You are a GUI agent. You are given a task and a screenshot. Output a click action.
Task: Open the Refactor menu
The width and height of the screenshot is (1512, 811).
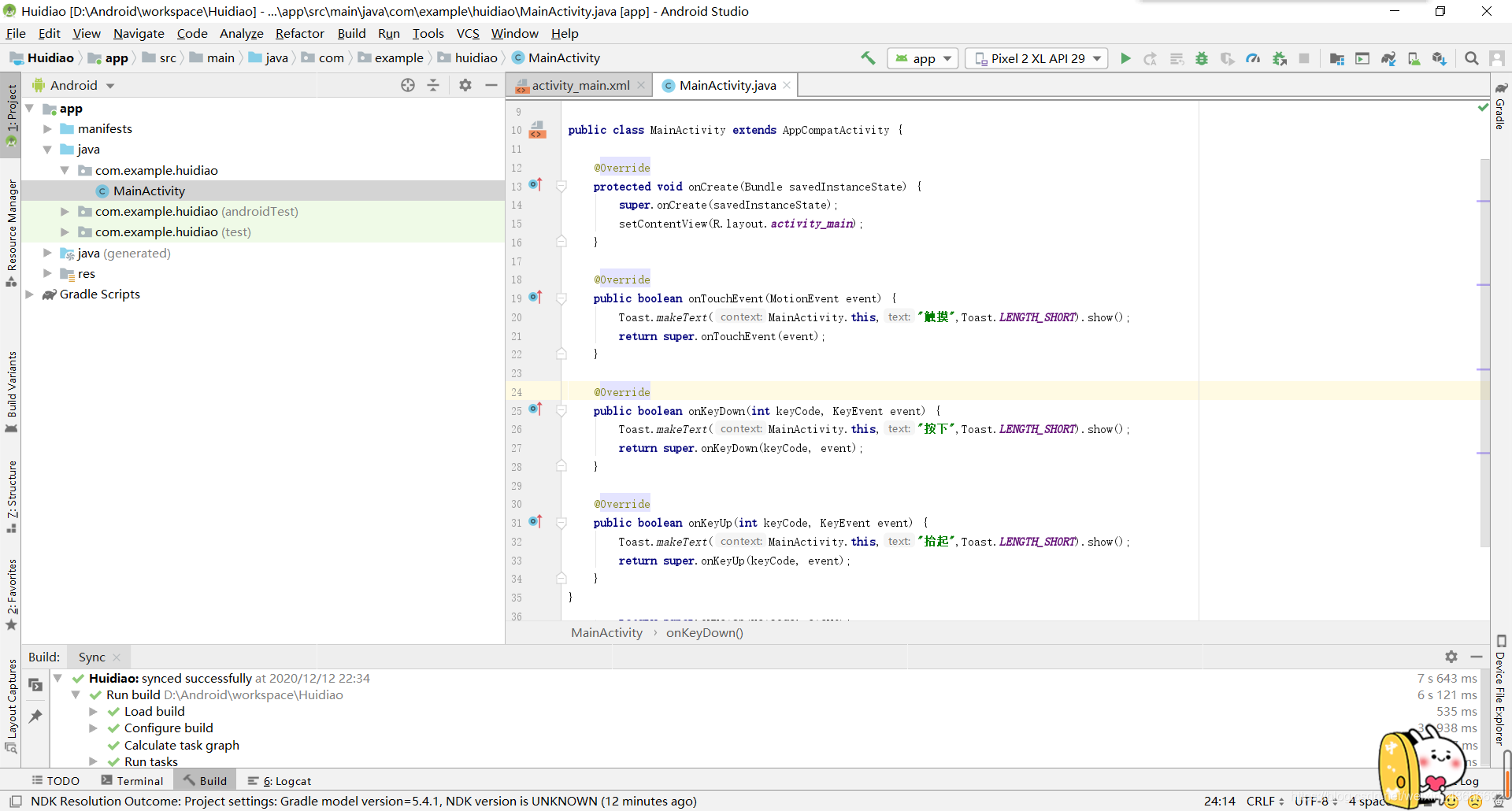pos(300,33)
